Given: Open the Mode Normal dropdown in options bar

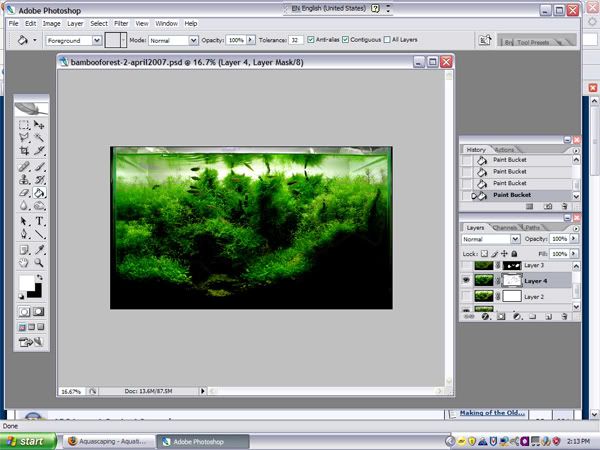Looking at the screenshot, I should [x=173, y=40].
